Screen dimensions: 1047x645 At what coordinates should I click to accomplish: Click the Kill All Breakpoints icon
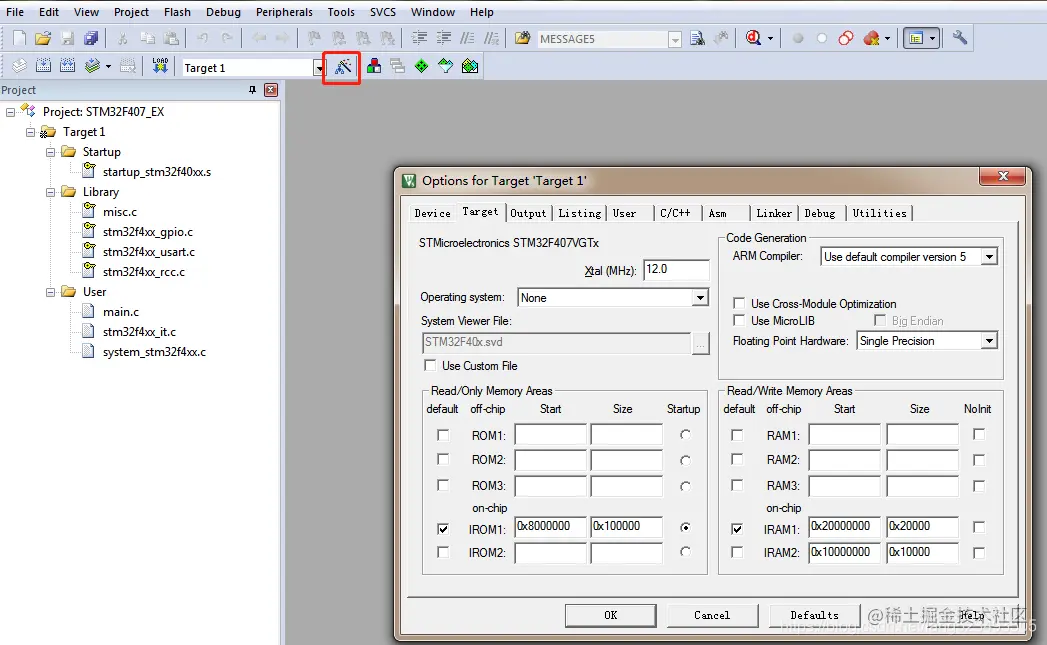click(x=871, y=38)
